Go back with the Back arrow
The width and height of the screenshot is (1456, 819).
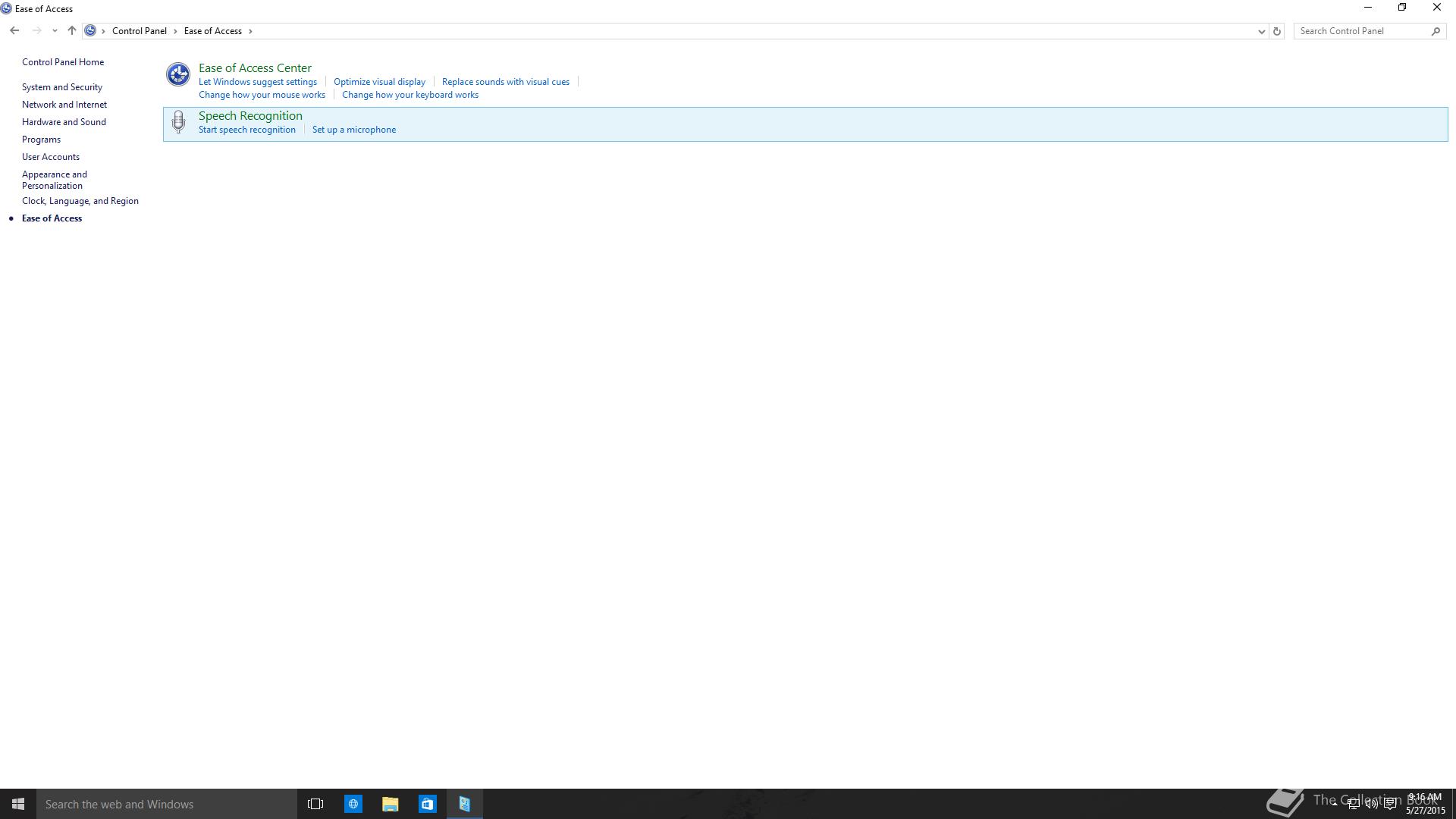(x=14, y=31)
